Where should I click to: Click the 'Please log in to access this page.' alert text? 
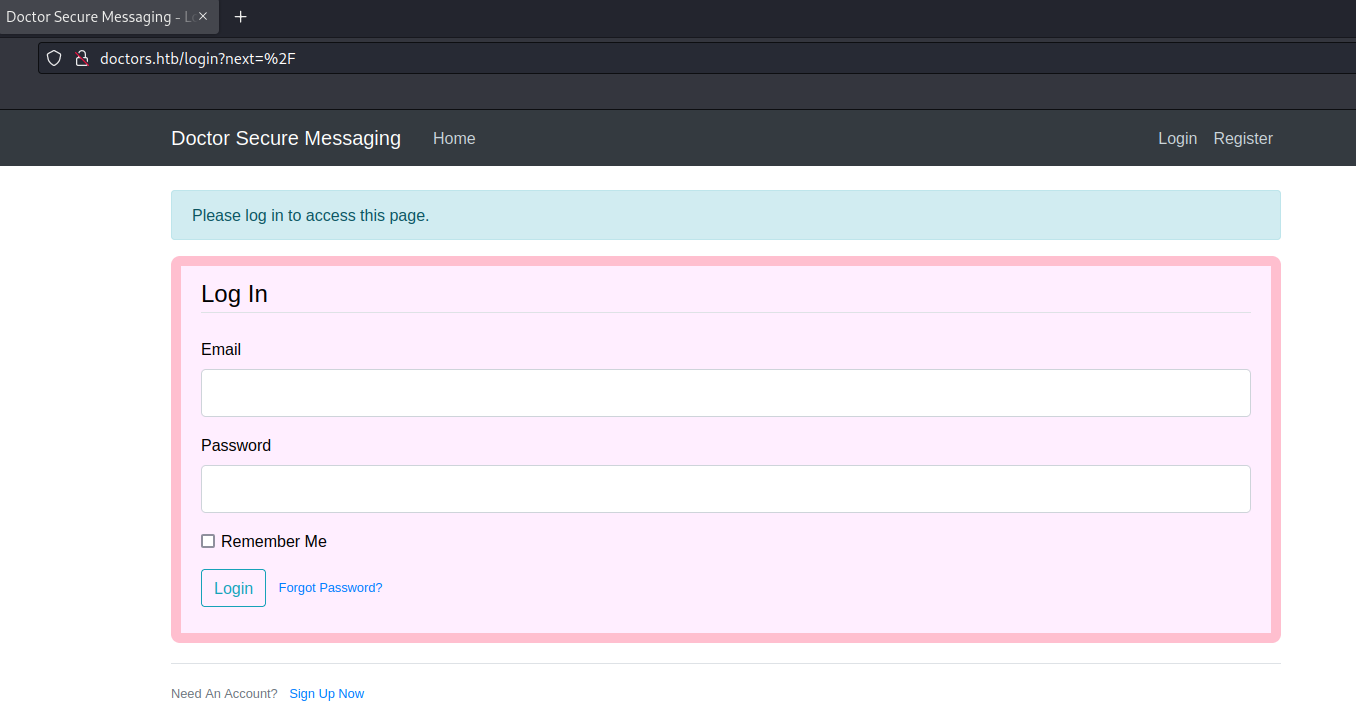point(310,215)
